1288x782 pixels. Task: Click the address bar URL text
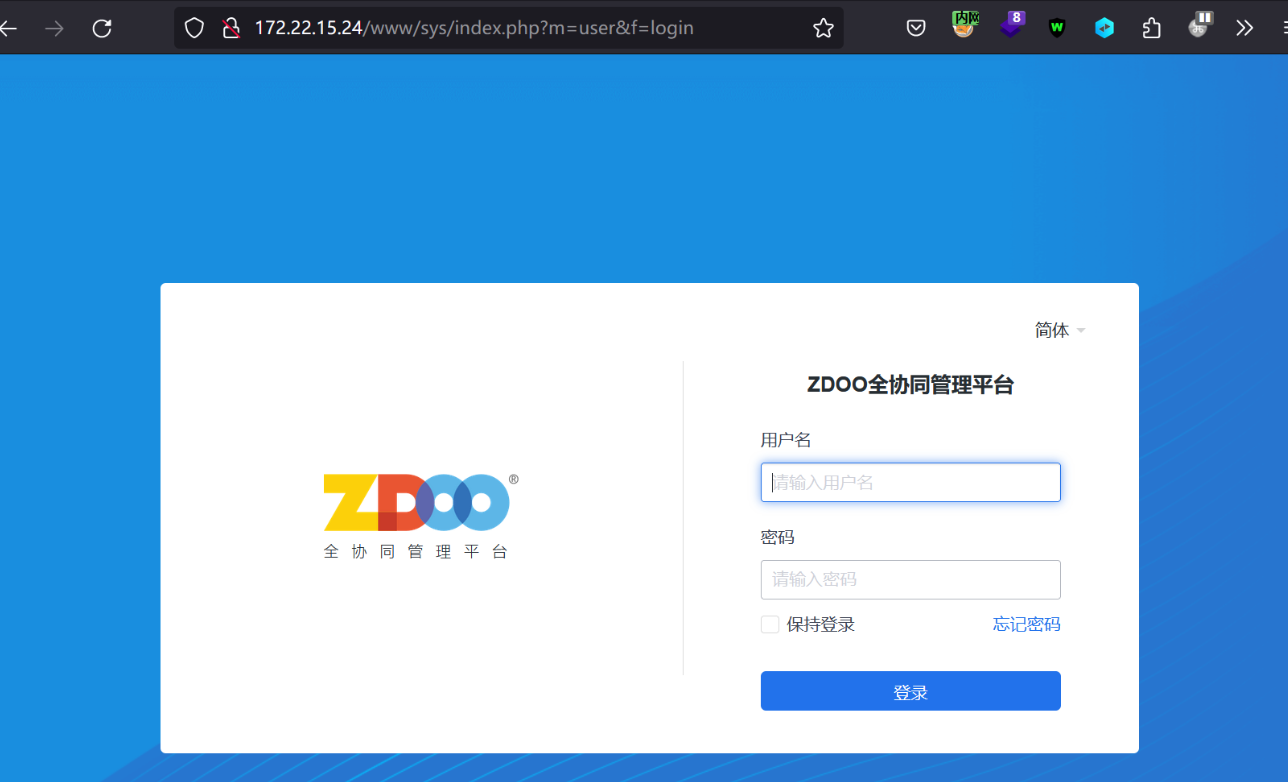(x=474, y=28)
